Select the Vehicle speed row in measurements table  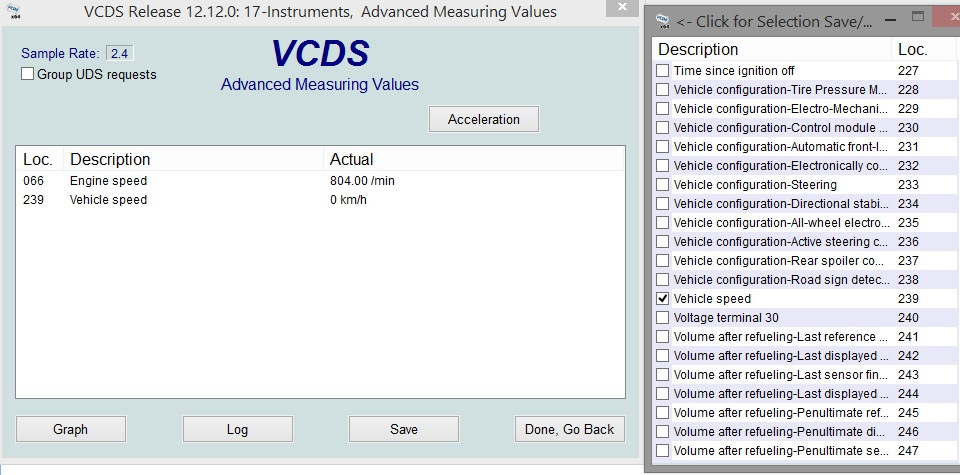pyautogui.click(x=320, y=200)
